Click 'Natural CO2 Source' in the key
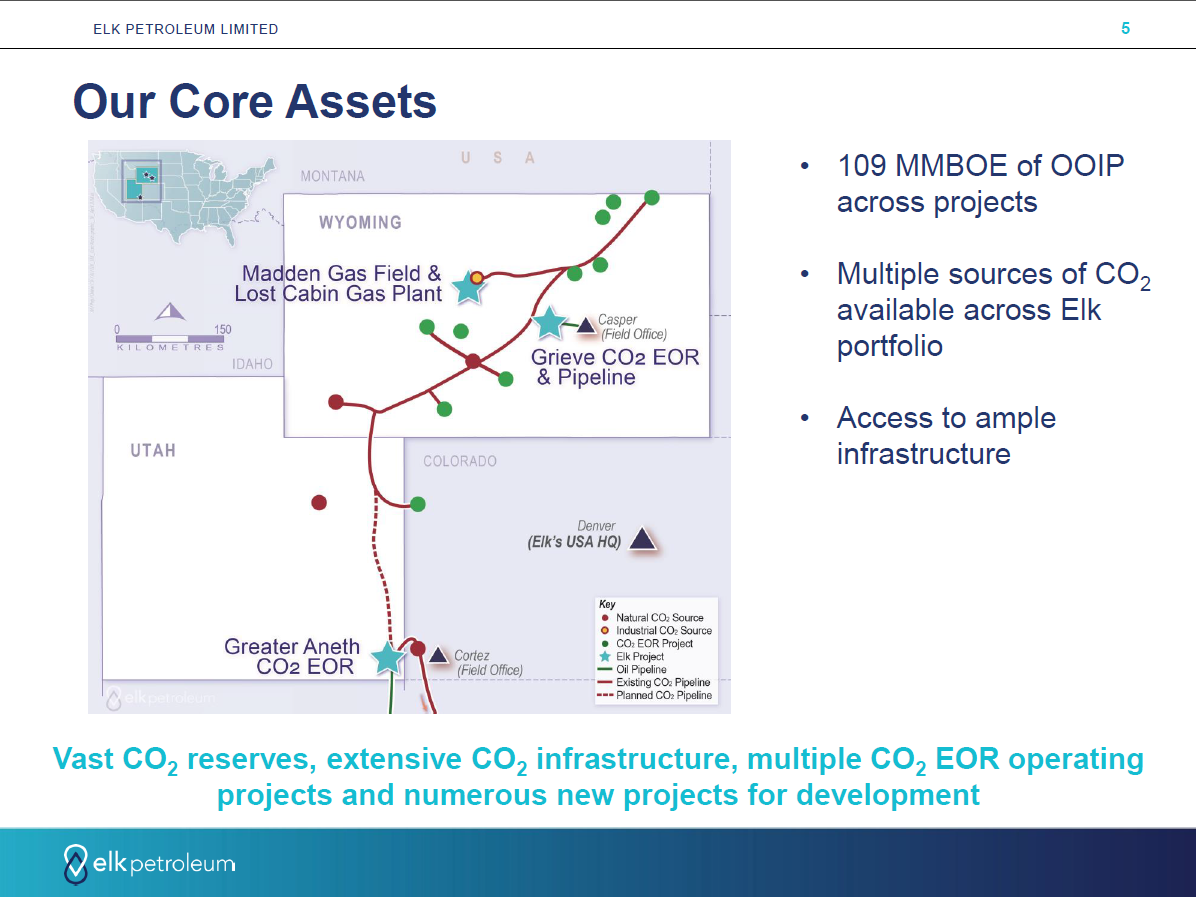This screenshot has width=1196, height=897. [x=659, y=618]
